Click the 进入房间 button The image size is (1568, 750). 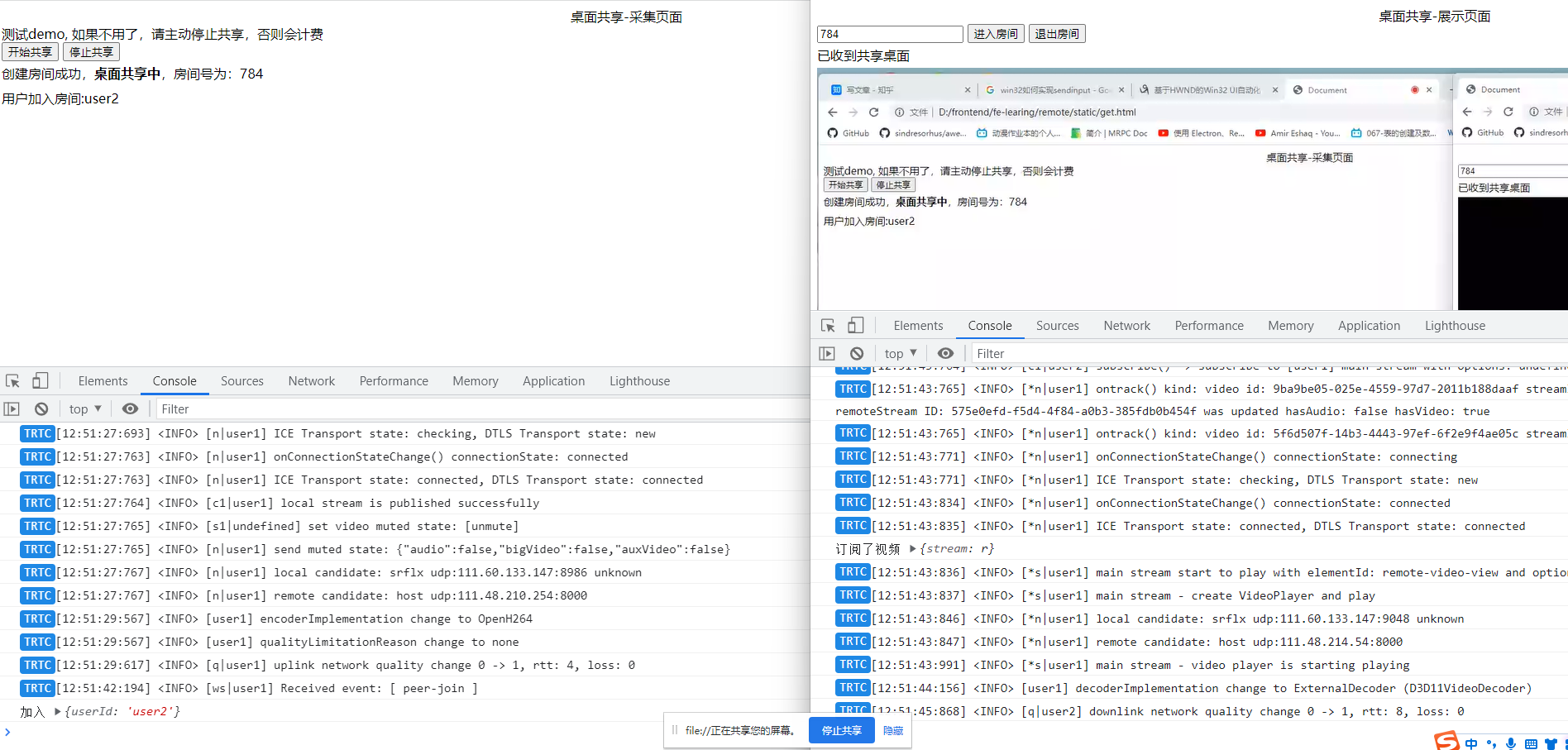pos(995,34)
